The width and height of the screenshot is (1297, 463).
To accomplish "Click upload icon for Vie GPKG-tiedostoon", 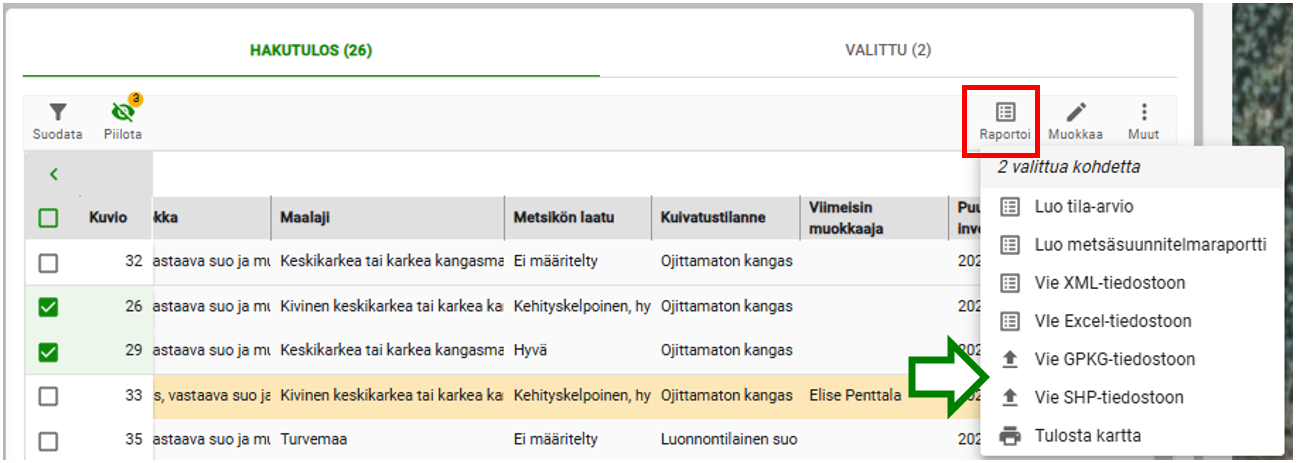I will [x=1010, y=359].
